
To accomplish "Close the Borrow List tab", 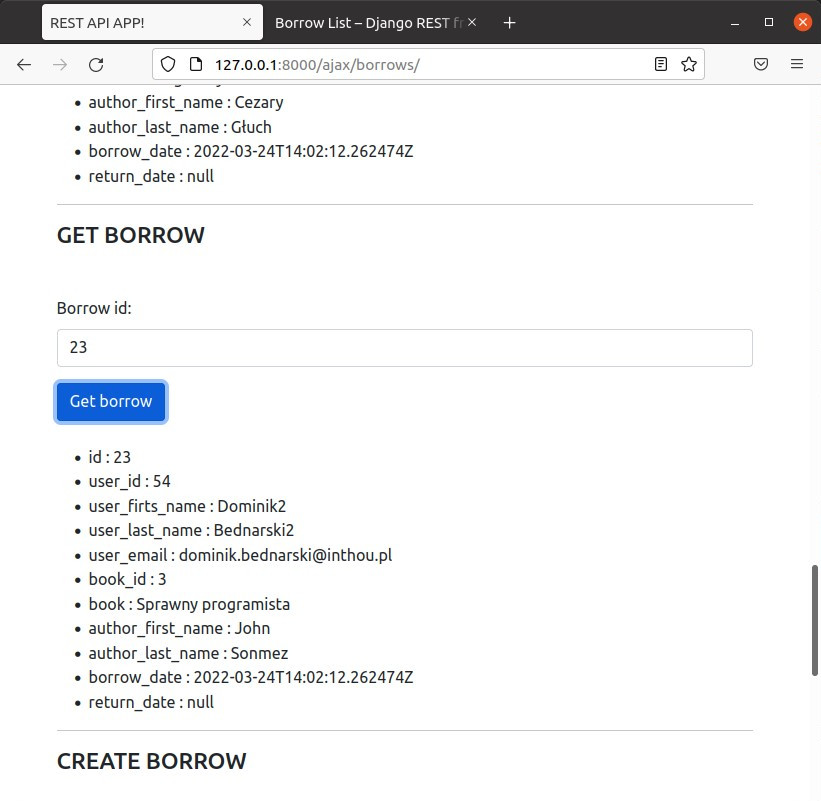I will click(472, 22).
